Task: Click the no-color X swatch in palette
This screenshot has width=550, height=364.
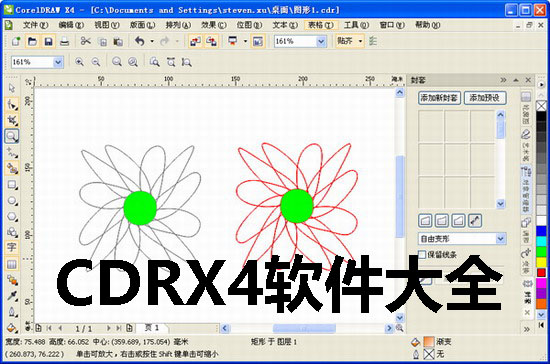Action: 541,105
